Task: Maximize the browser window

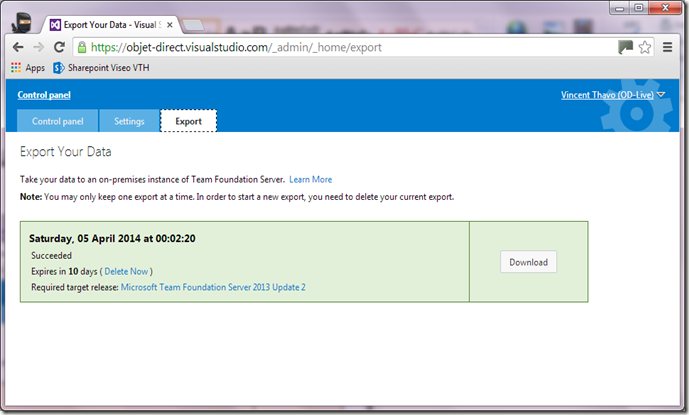Action: (x=639, y=8)
